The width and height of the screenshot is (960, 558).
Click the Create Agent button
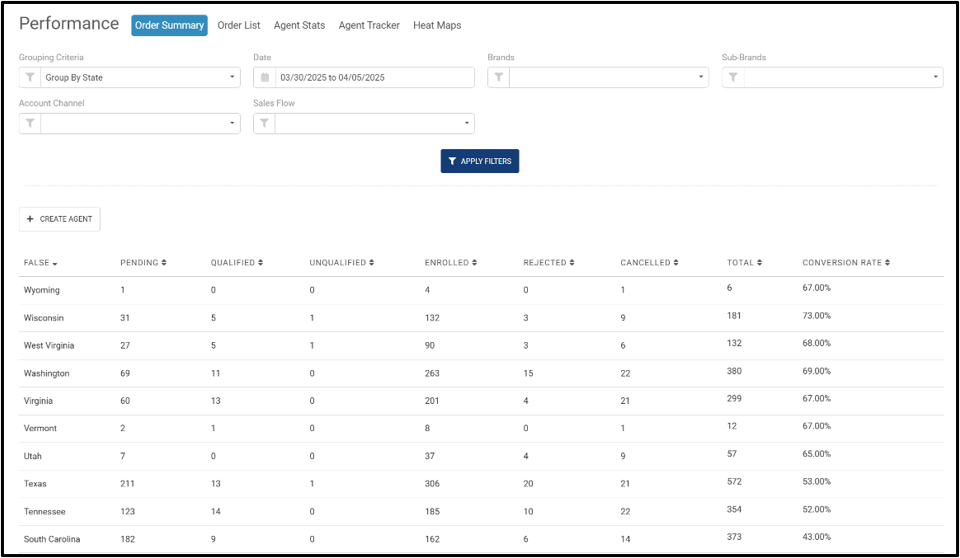(x=59, y=219)
